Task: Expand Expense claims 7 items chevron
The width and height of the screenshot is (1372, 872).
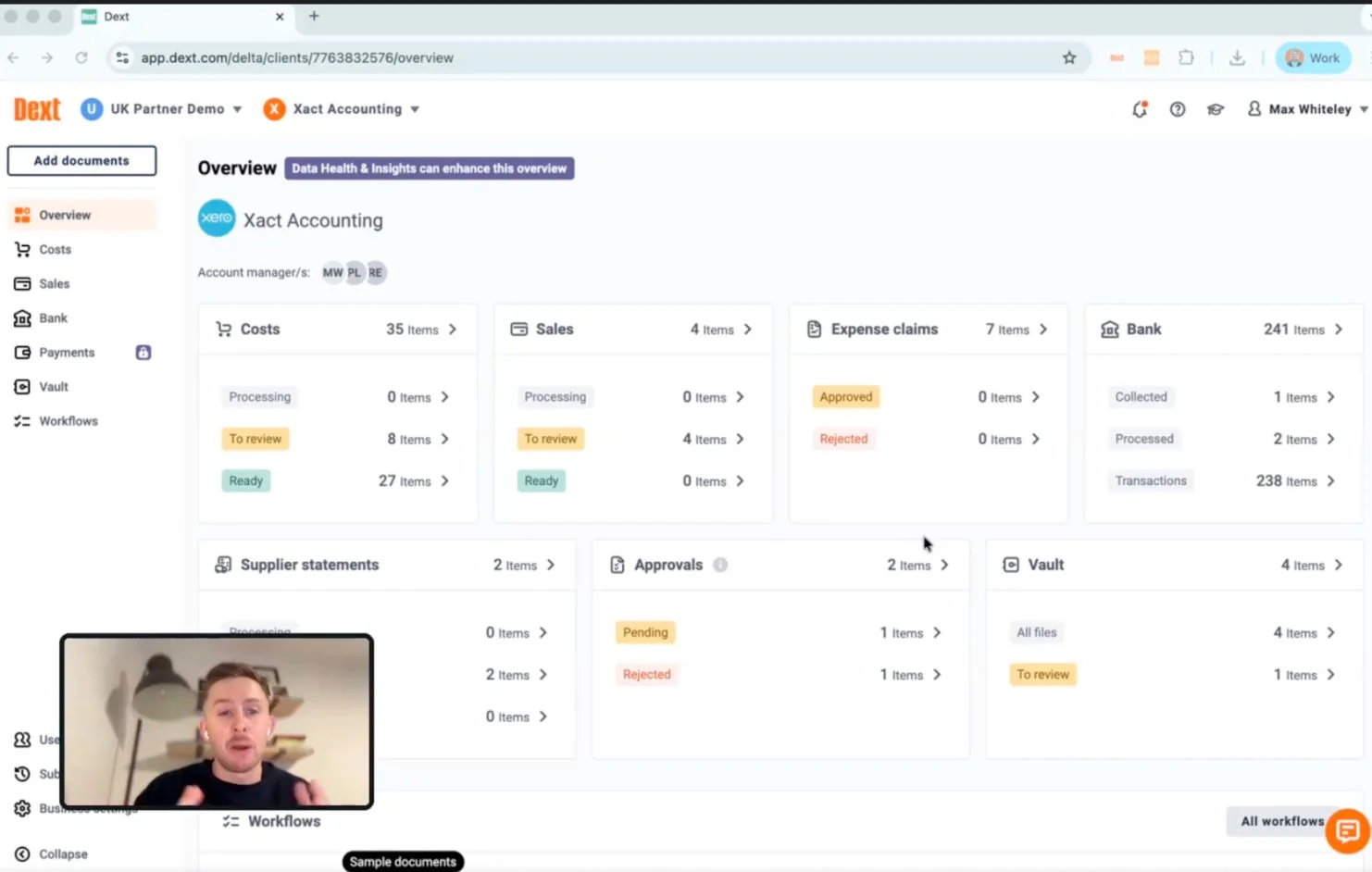Action: pyautogui.click(x=1043, y=329)
